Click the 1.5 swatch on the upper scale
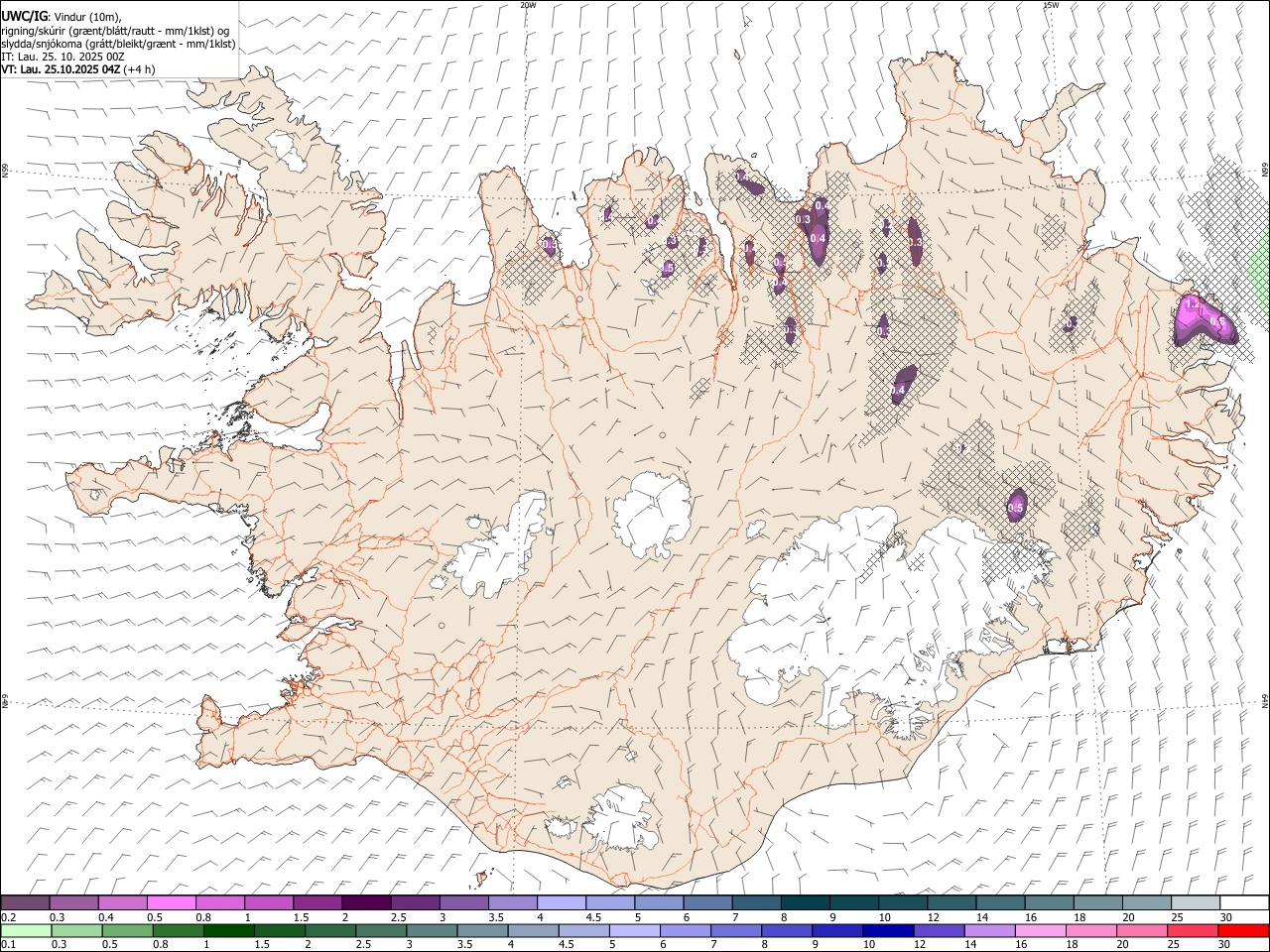Viewport: 1270px width, 952px height. (x=317, y=902)
